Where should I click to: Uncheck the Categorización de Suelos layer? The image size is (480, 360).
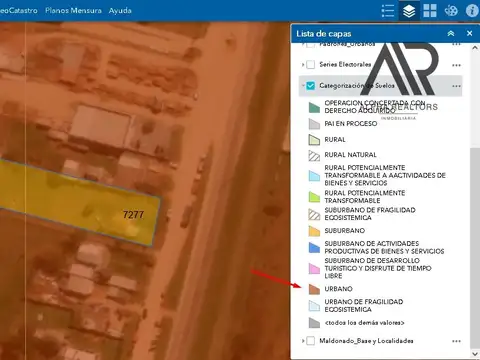click(x=310, y=86)
